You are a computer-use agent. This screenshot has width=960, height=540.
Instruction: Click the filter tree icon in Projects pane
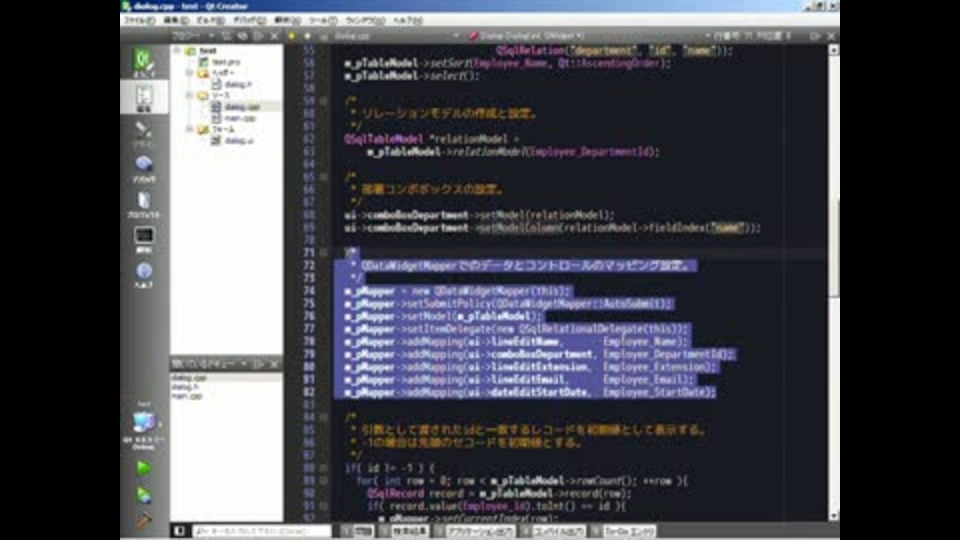coord(226,36)
